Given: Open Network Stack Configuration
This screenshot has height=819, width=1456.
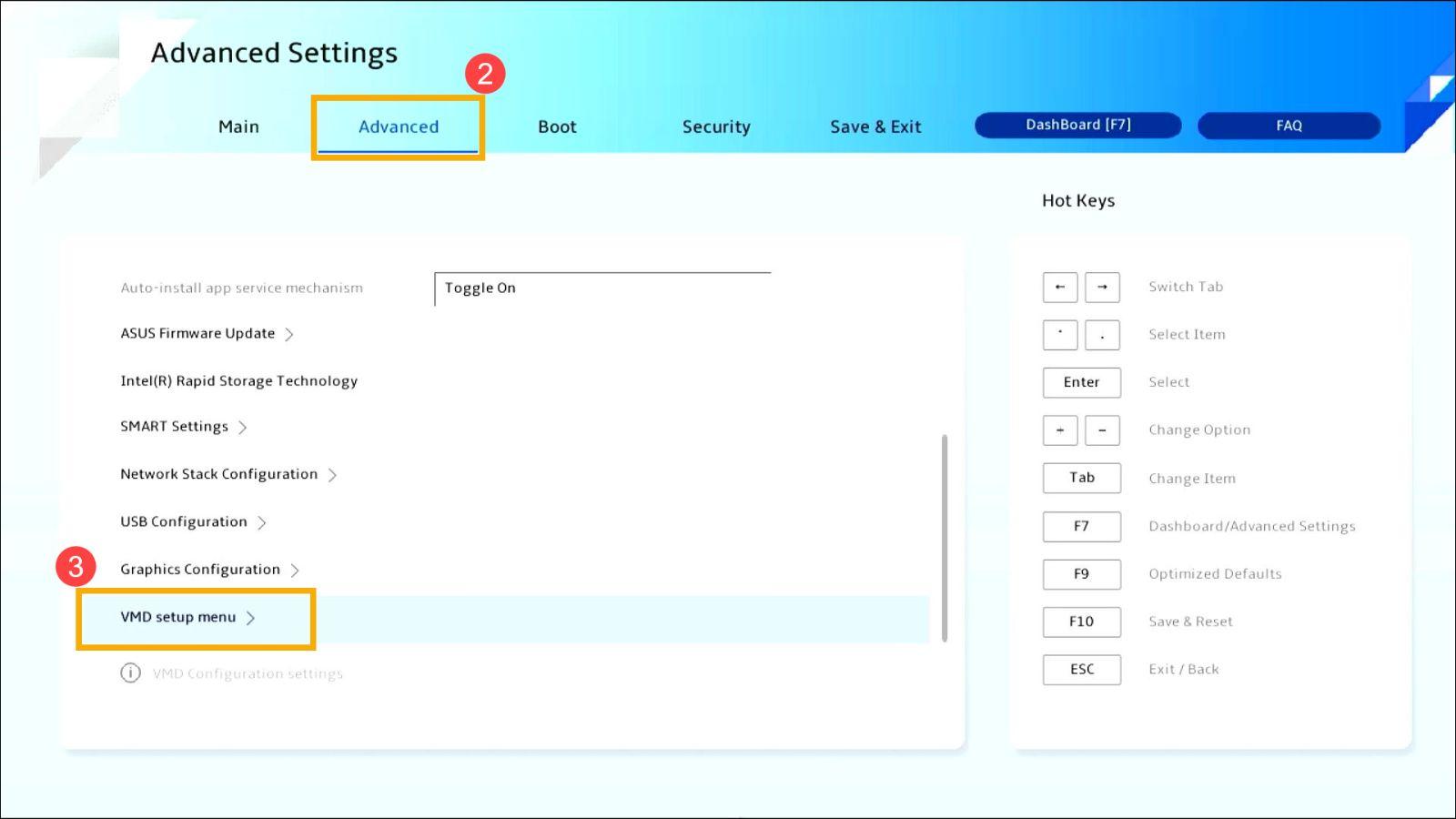Looking at the screenshot, I should 218,474.
